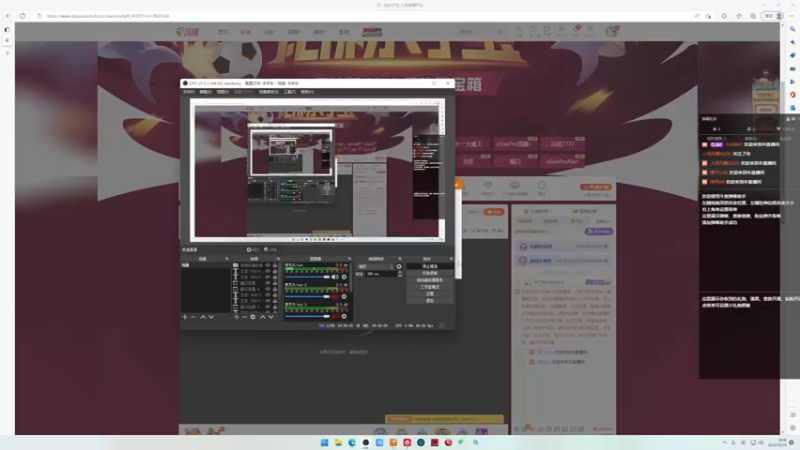Toggle visibility eye of second source row
Screen dimensions: 800x450
point(267,271)
